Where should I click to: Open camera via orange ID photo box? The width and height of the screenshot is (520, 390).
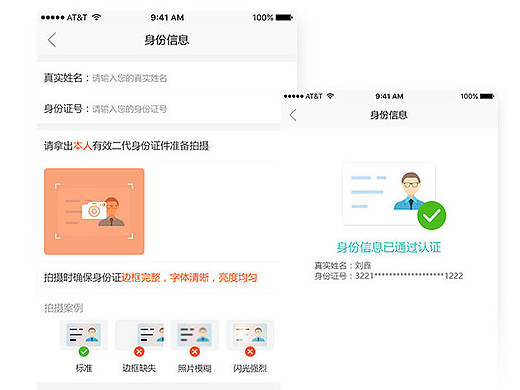click(x=94, y=211)
